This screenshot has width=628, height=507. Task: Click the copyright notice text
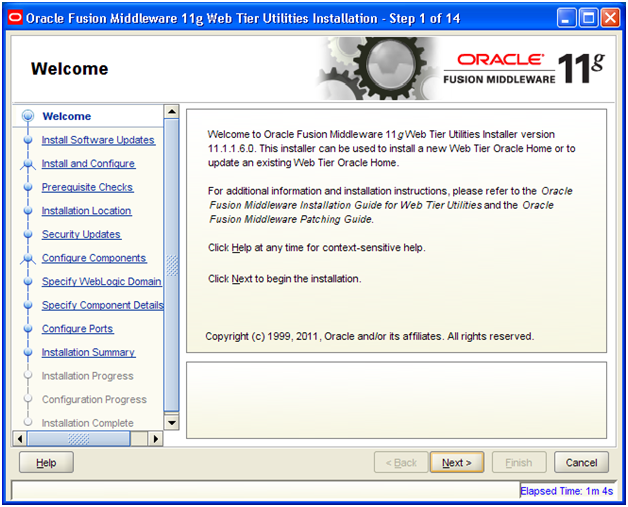tap(369, 336)
